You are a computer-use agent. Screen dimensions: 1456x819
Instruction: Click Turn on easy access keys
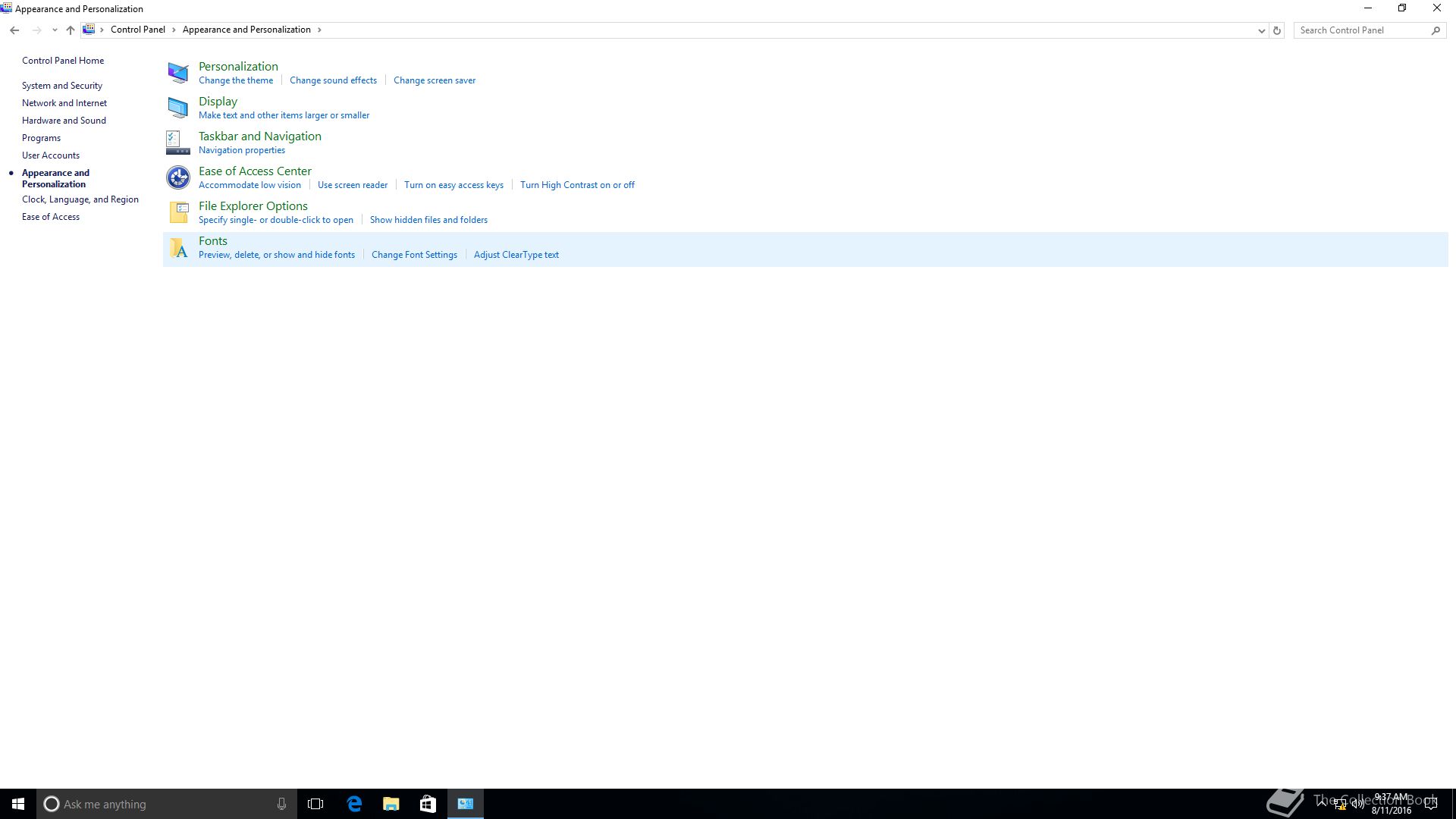453,185
